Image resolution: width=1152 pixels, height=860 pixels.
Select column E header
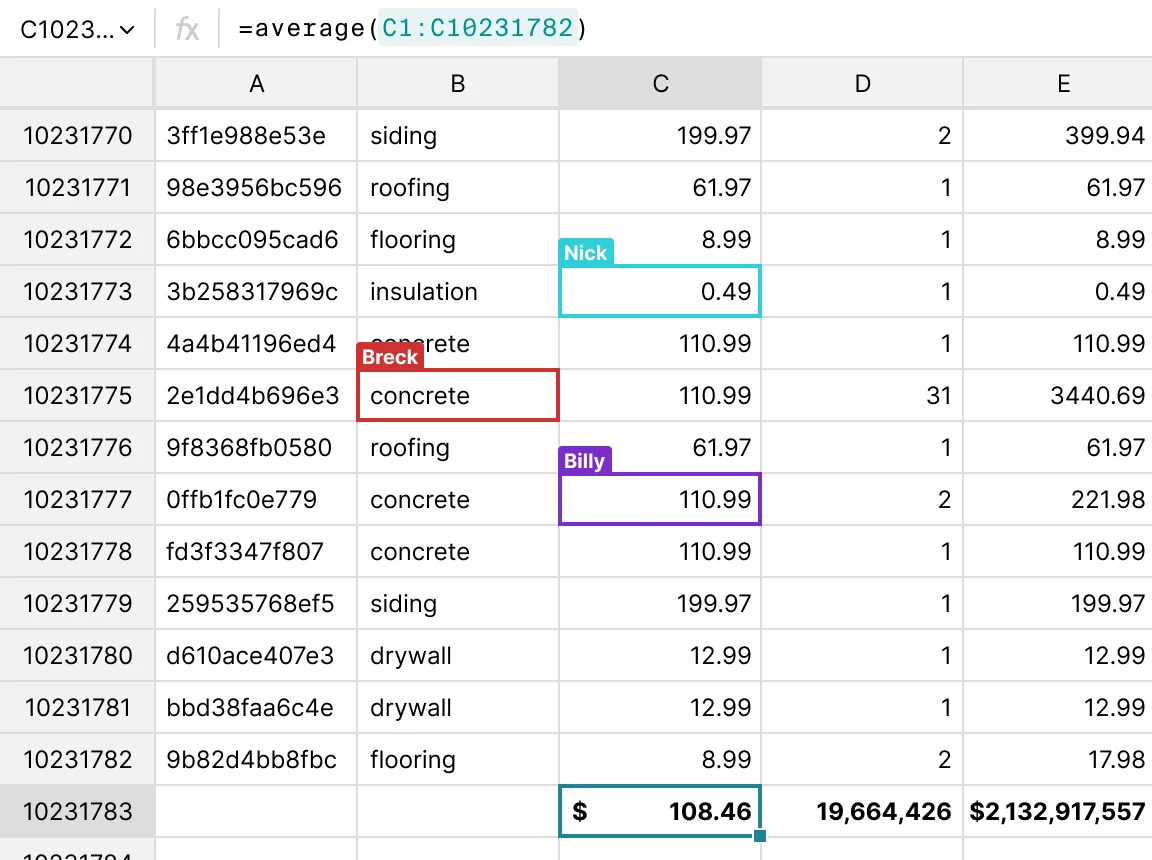point(1062,84)
